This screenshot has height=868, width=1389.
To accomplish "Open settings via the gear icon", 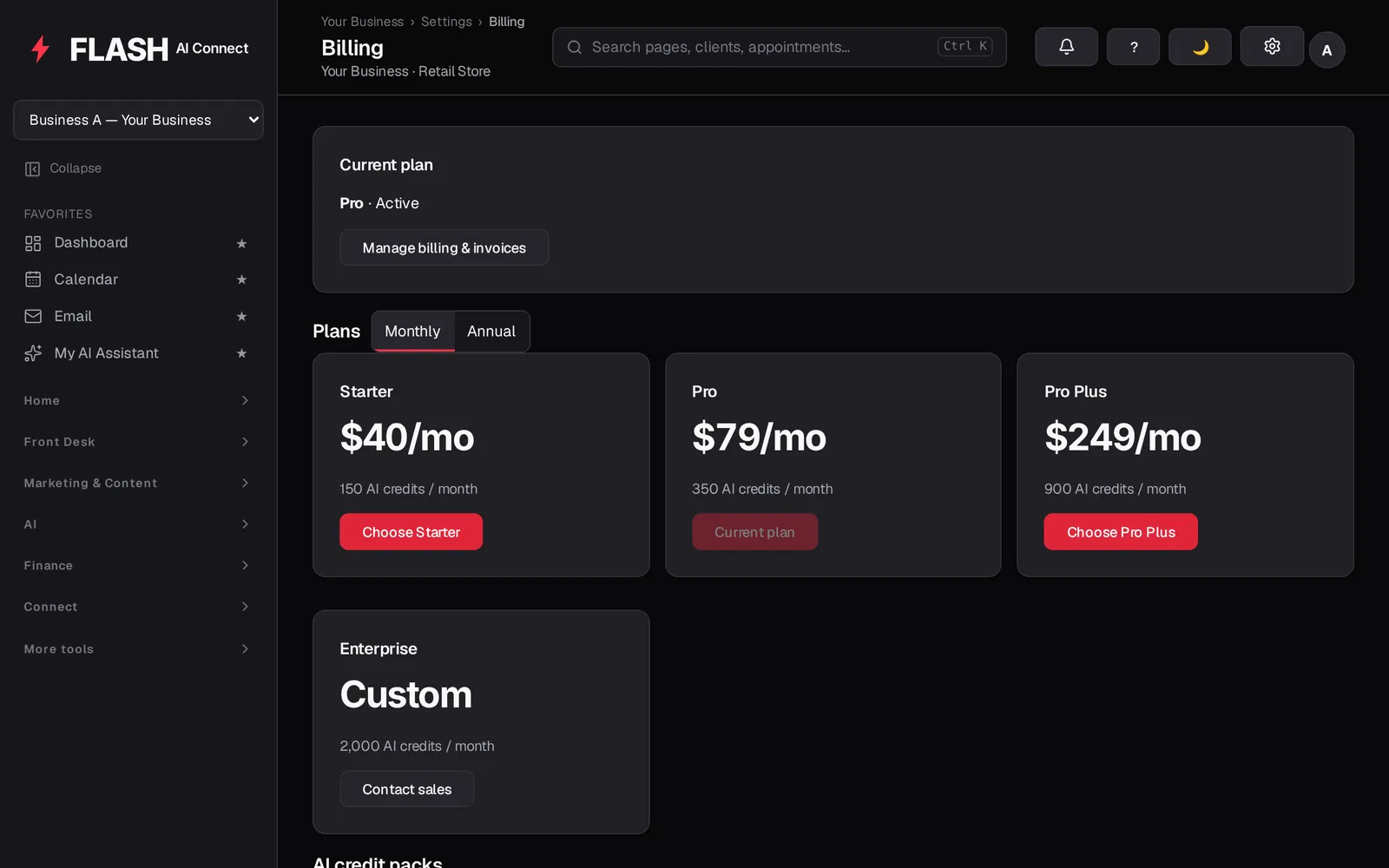I will [1272, 46].
